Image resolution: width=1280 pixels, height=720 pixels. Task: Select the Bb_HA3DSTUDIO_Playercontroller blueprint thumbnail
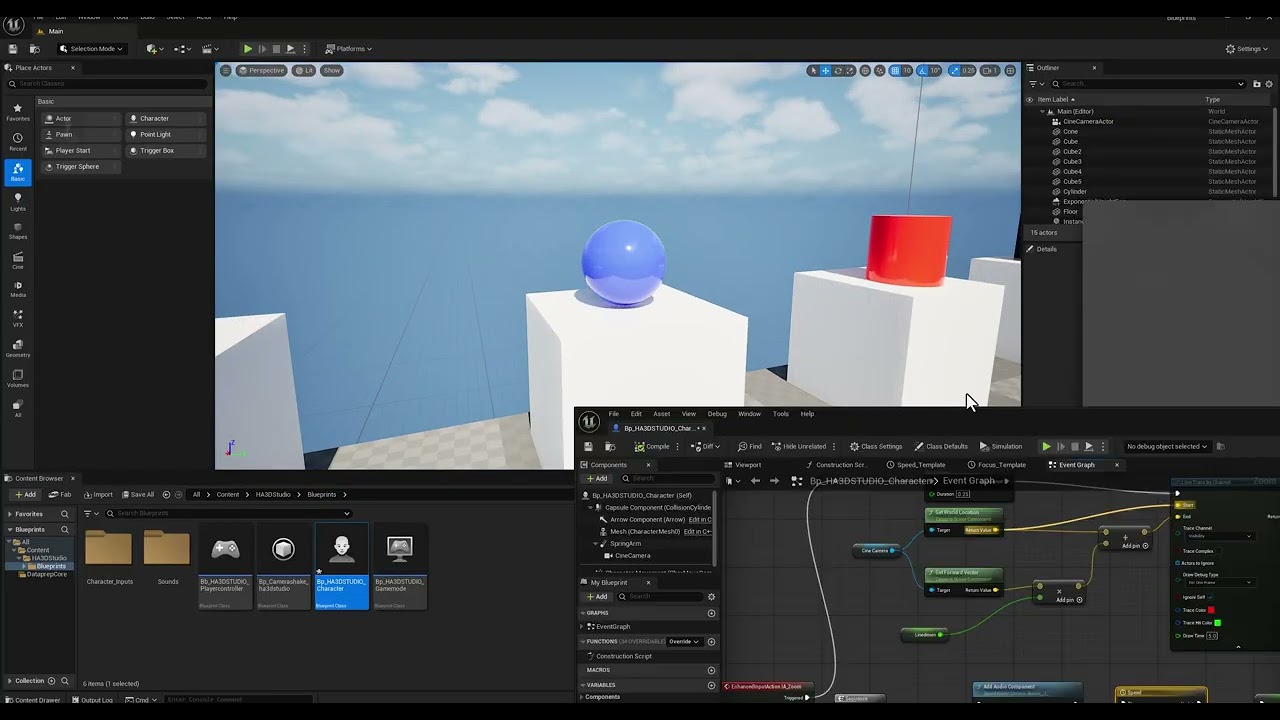225,566
